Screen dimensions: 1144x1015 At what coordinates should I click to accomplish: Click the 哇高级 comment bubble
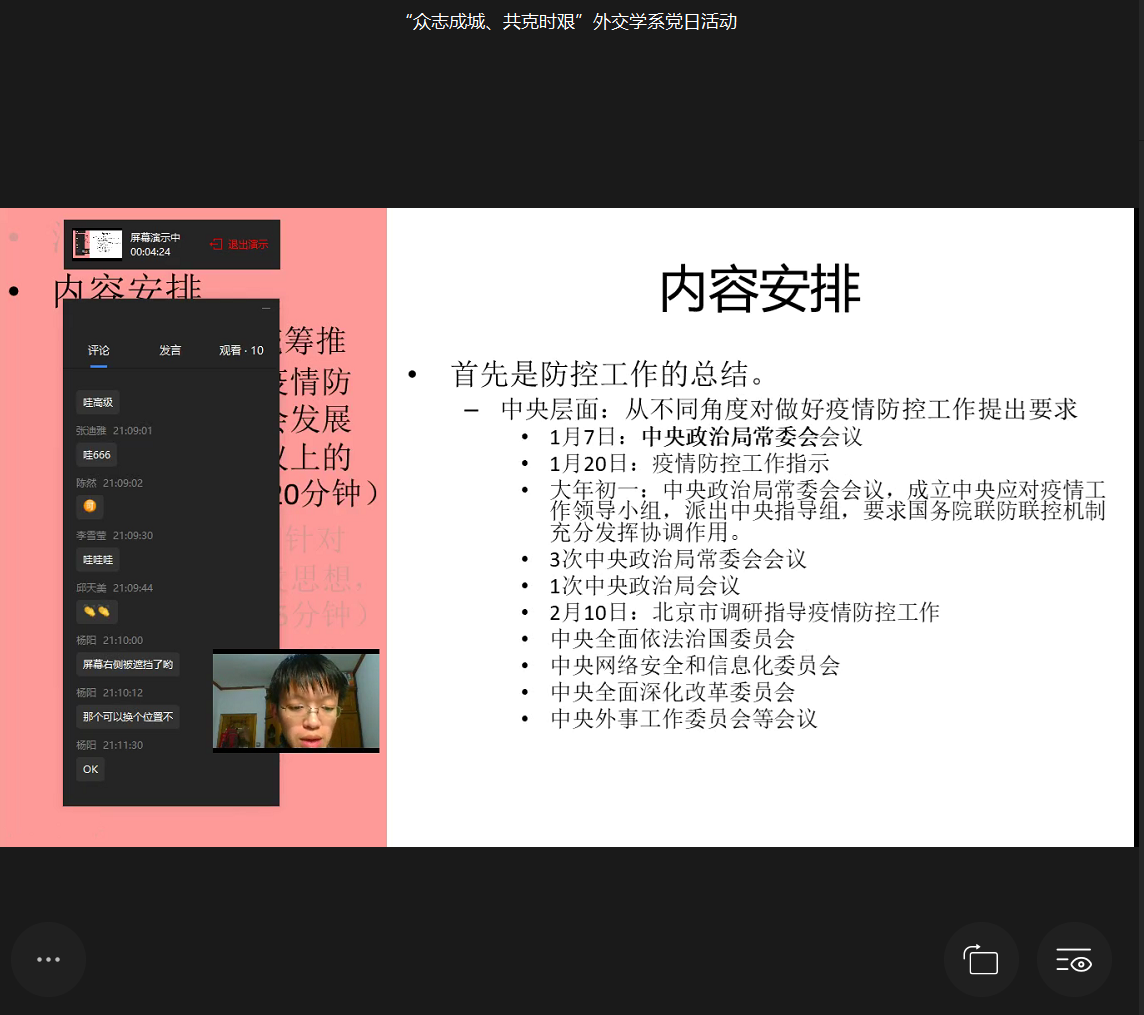click(98, 402)
